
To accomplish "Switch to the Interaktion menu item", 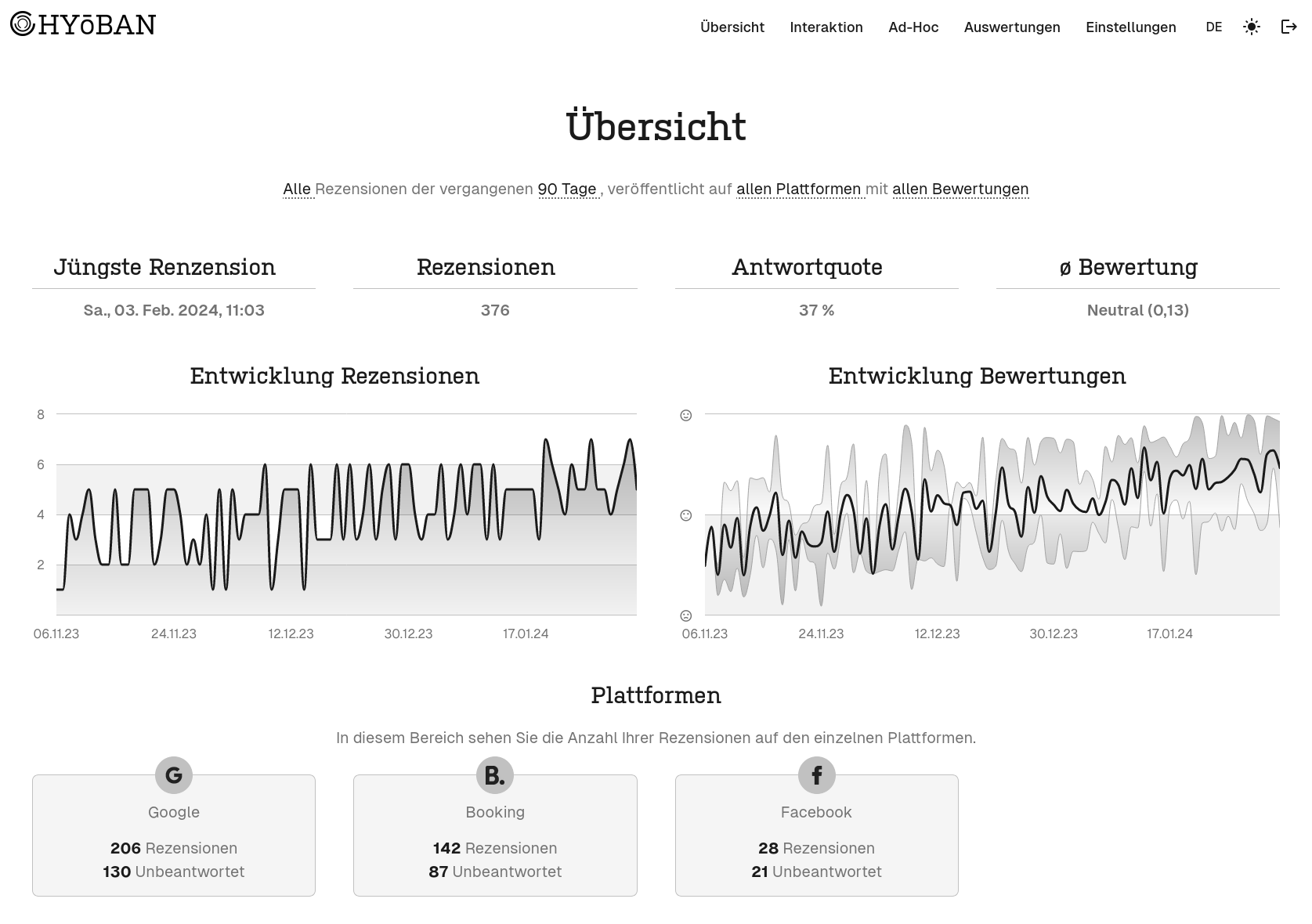I will point(826,27).
